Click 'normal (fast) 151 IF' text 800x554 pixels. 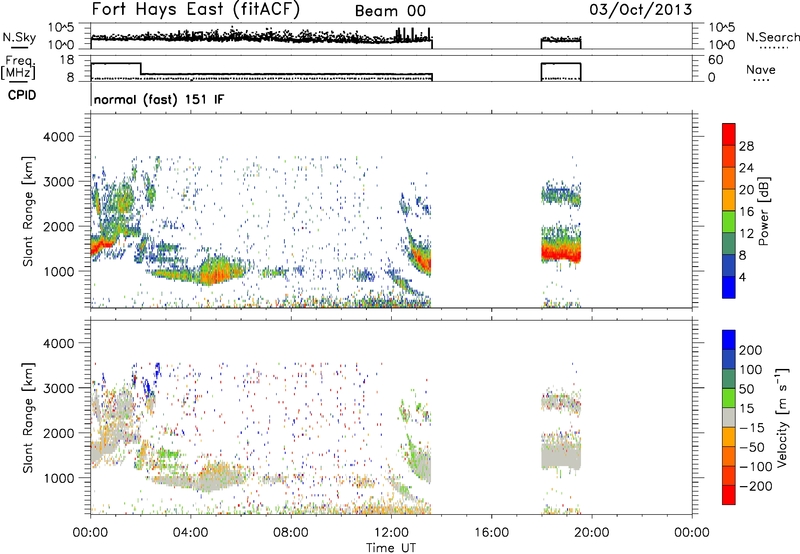tap(159, 99)
